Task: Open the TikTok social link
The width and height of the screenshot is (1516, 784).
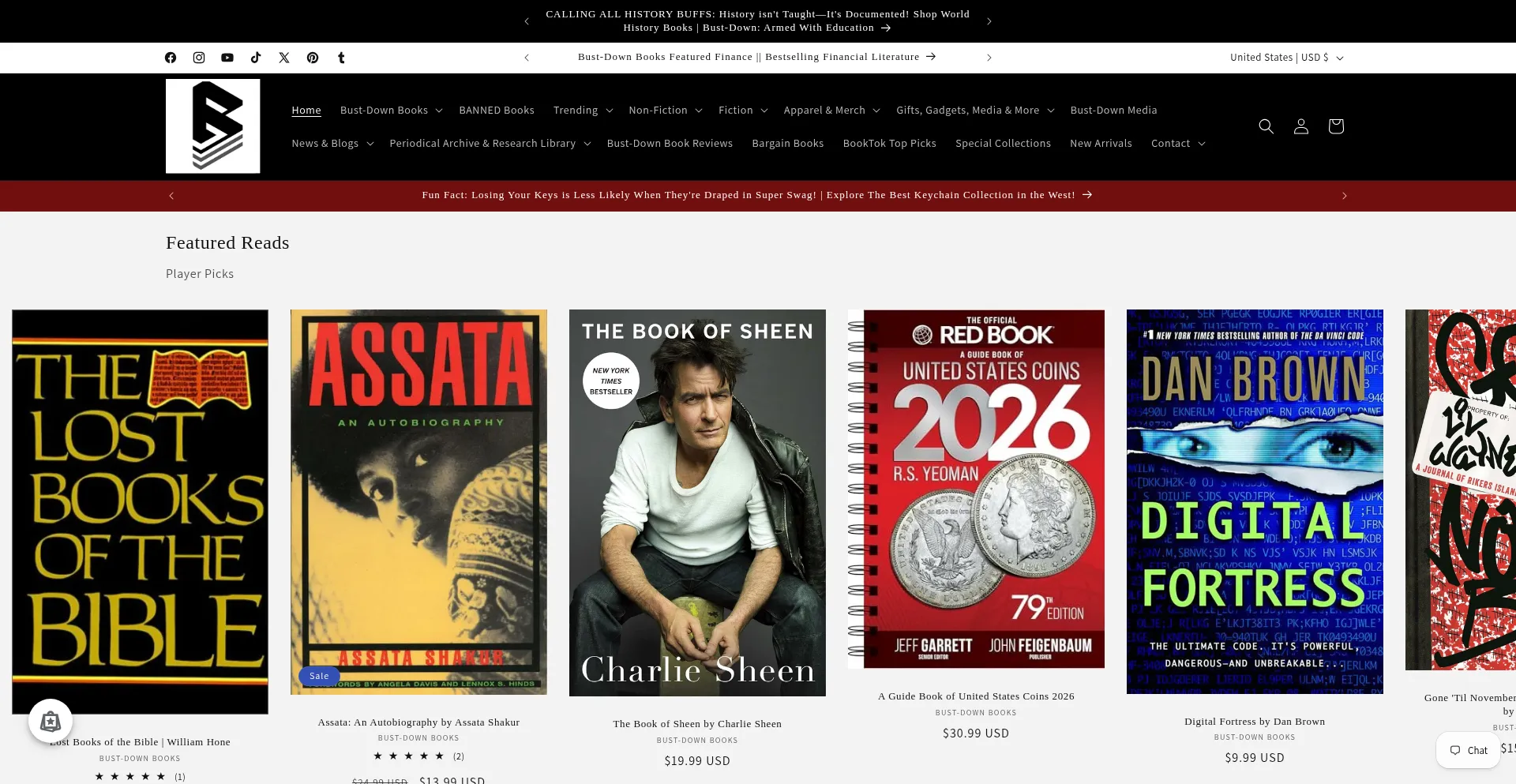Action: 256,58
